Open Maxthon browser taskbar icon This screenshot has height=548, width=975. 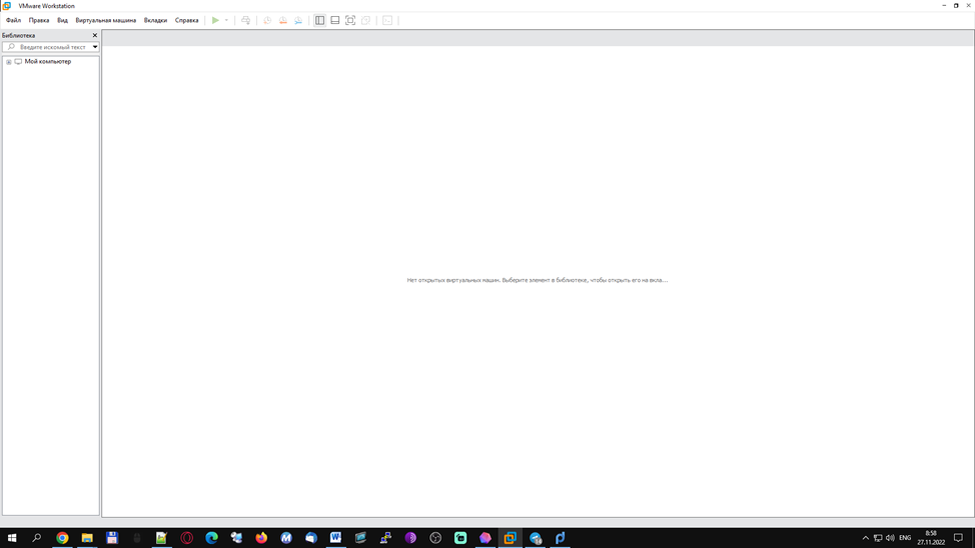coord(286,537)
